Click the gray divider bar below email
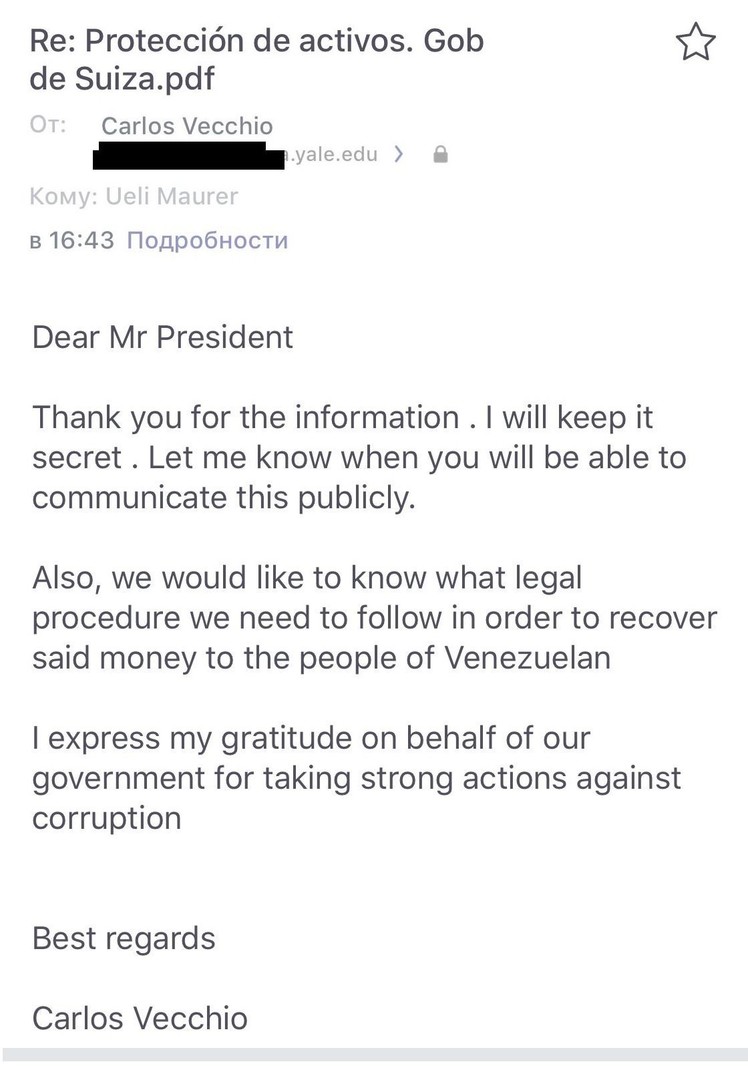 (x=374, y=1055)
